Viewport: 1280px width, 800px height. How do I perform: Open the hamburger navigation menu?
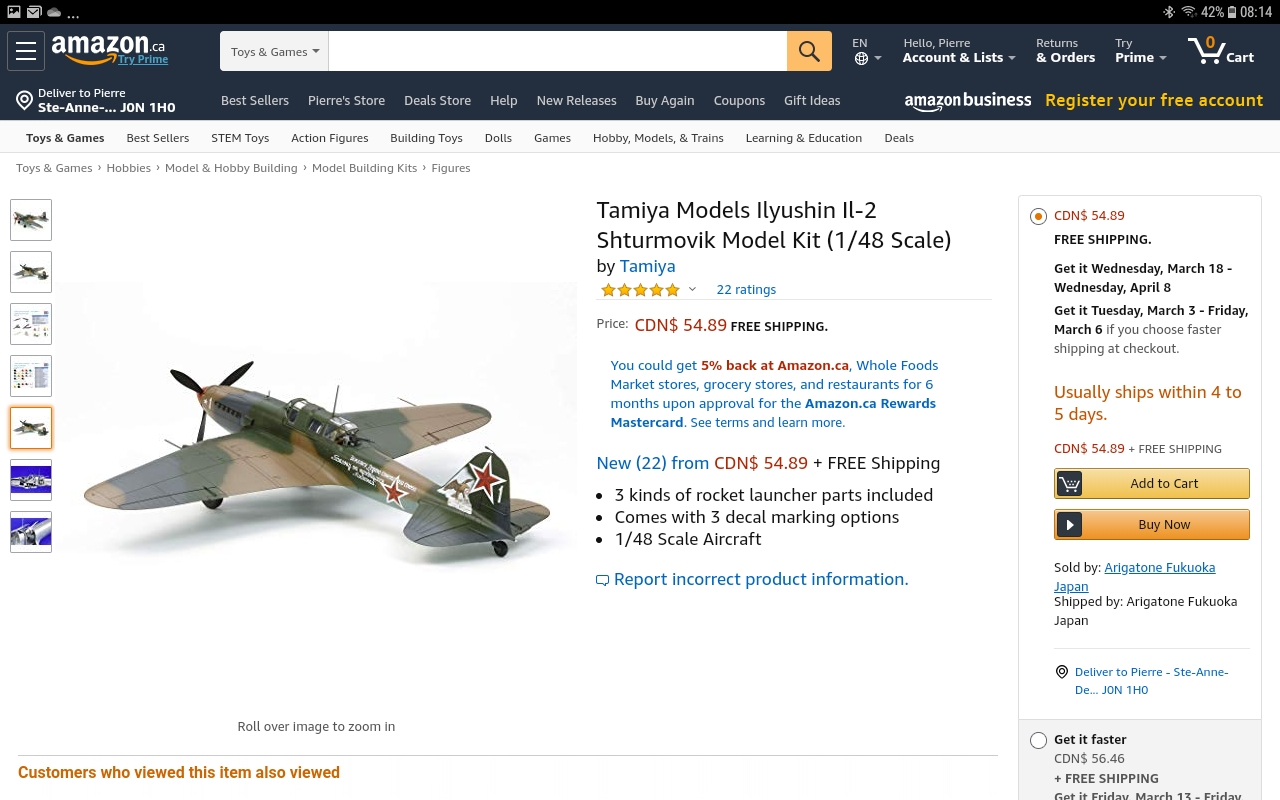tap(26, 51)
